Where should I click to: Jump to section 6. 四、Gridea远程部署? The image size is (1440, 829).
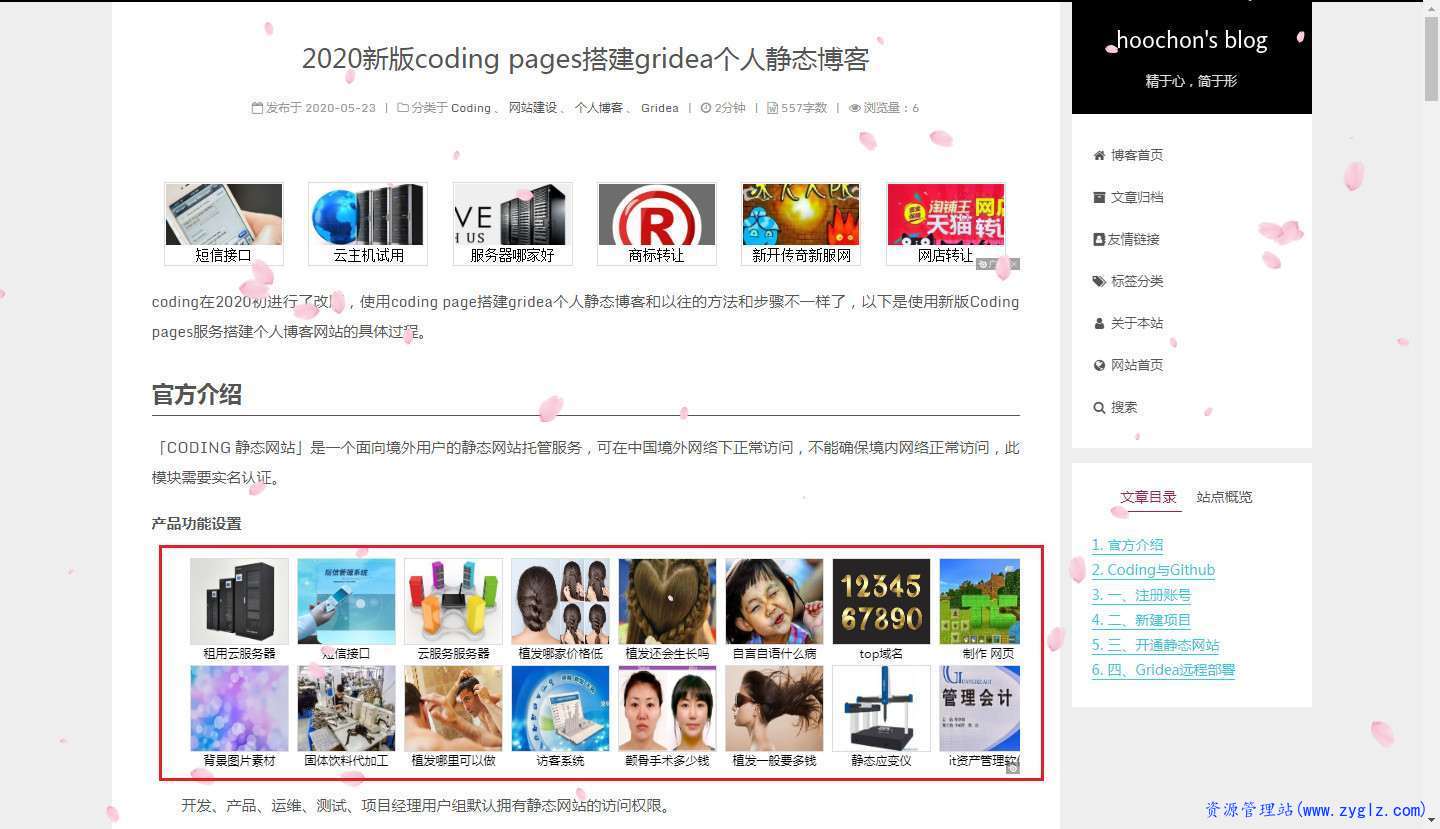(x=1163, y=670)
